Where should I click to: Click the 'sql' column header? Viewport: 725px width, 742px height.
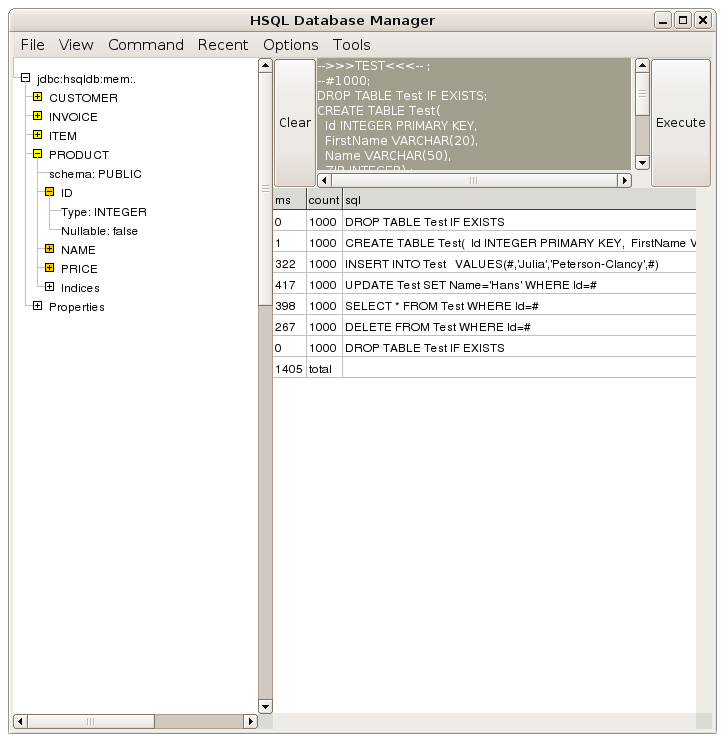(519, 200)
